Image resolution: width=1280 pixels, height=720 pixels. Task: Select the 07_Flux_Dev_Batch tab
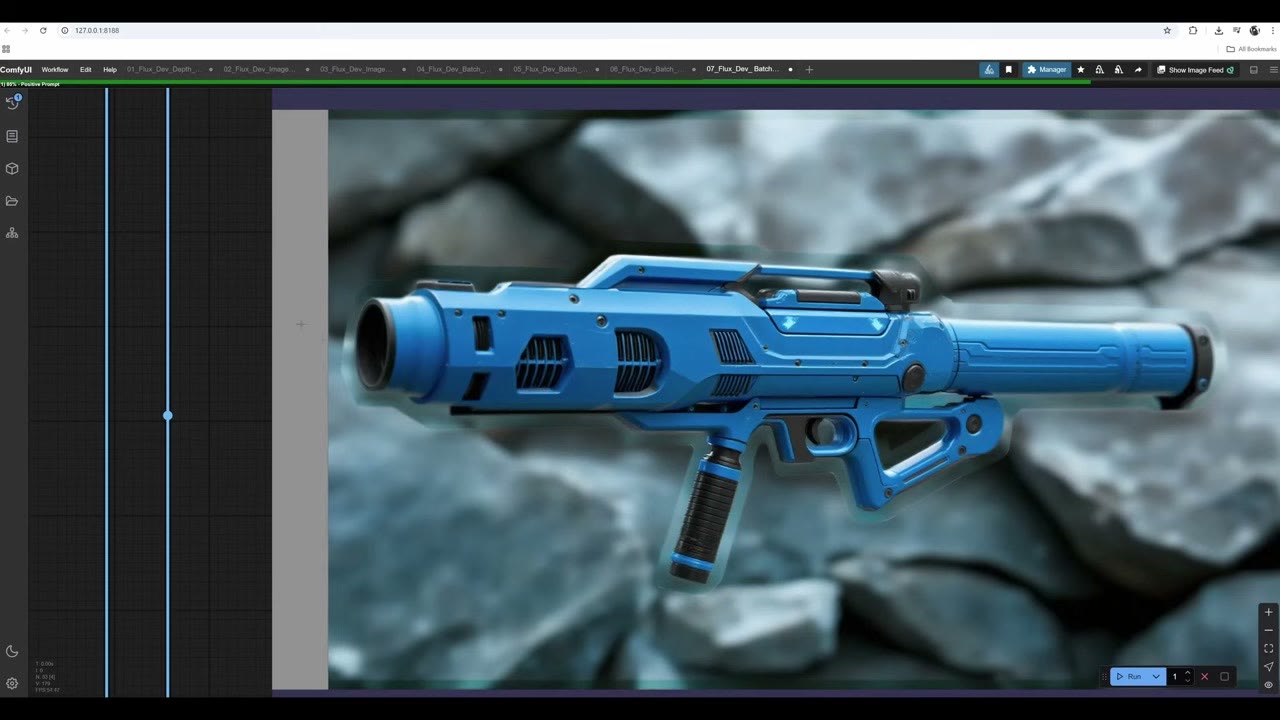(x=742, y=70)
